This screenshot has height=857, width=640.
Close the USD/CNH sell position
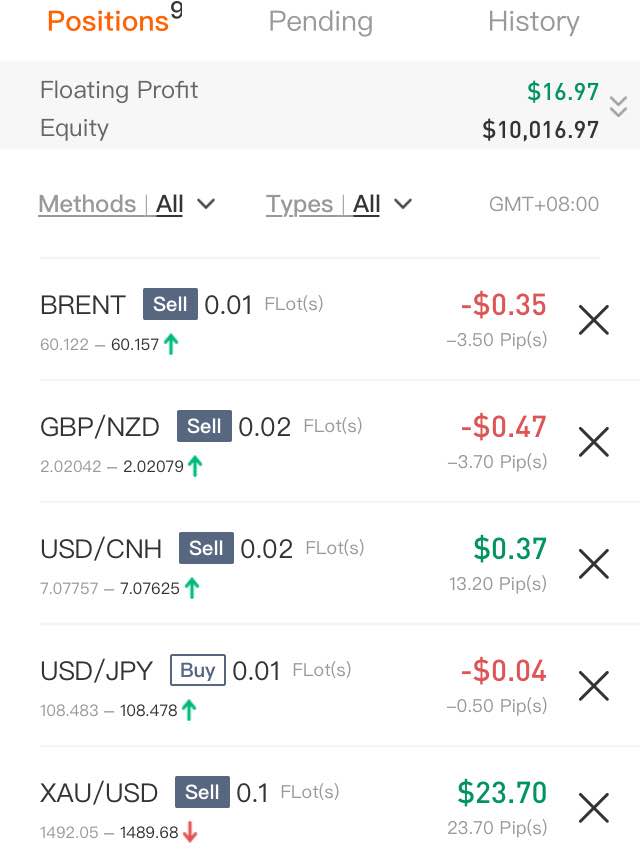[594, 564]
